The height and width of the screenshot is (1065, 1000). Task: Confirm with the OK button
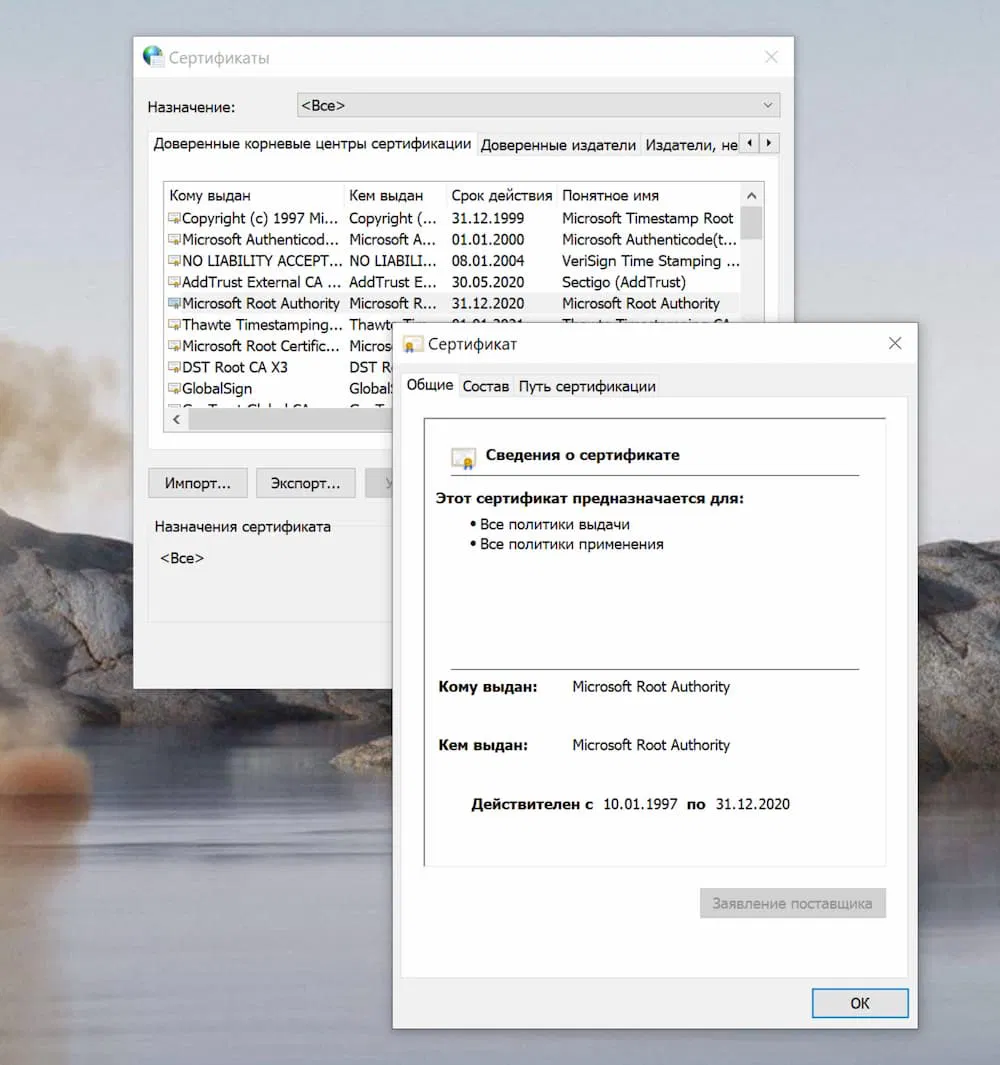pos(860,1003)
